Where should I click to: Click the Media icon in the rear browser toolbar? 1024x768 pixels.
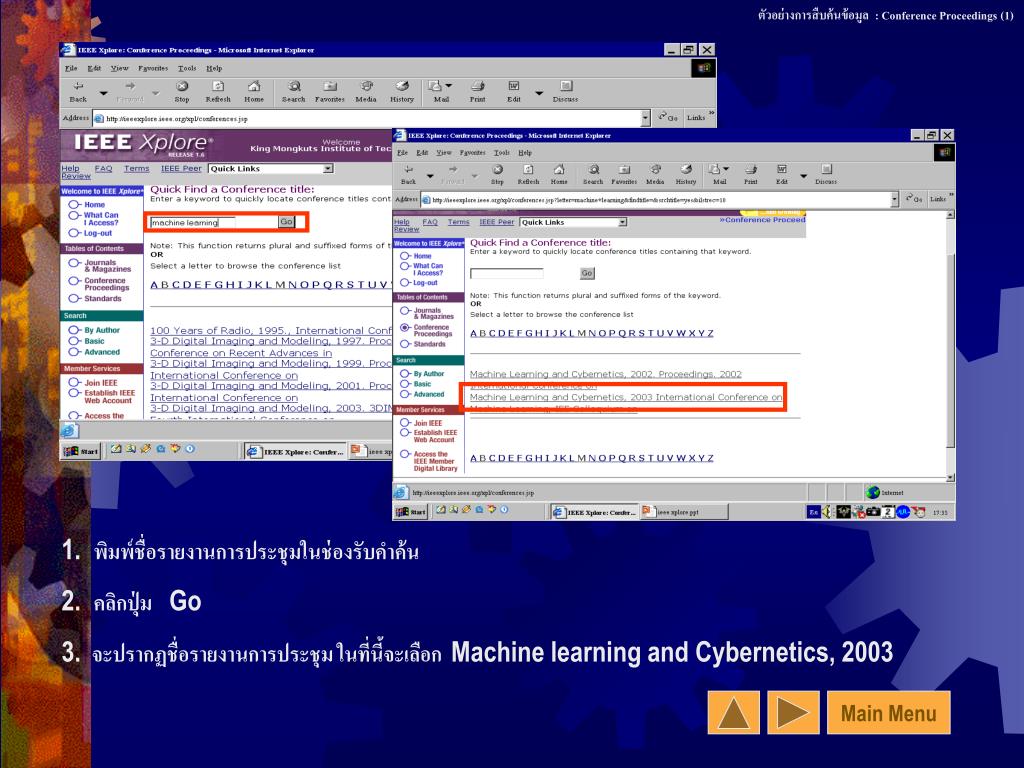(366, 86)
